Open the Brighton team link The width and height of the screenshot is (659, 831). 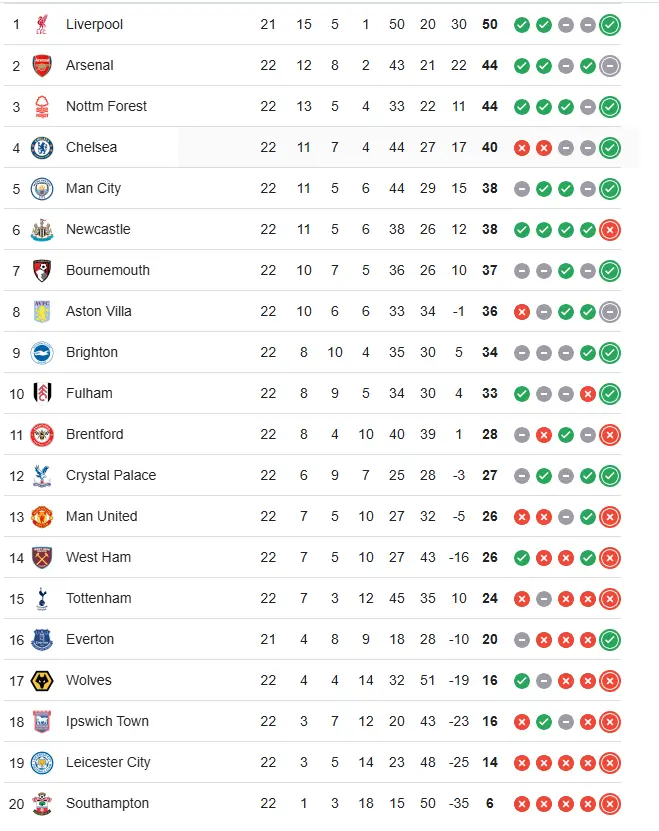tap(92, 352)
